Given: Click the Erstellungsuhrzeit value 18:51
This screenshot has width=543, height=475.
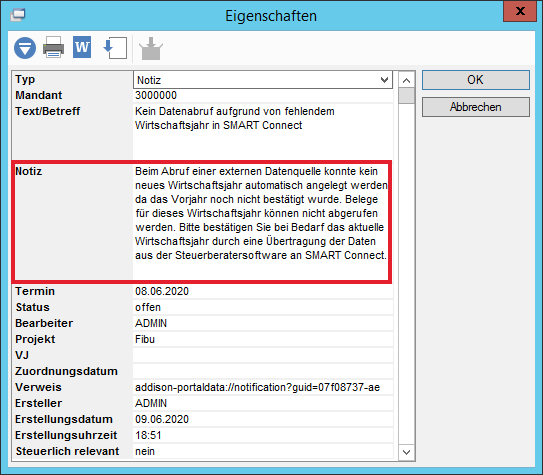Looking at the screenshot, I should click(263, 435).
